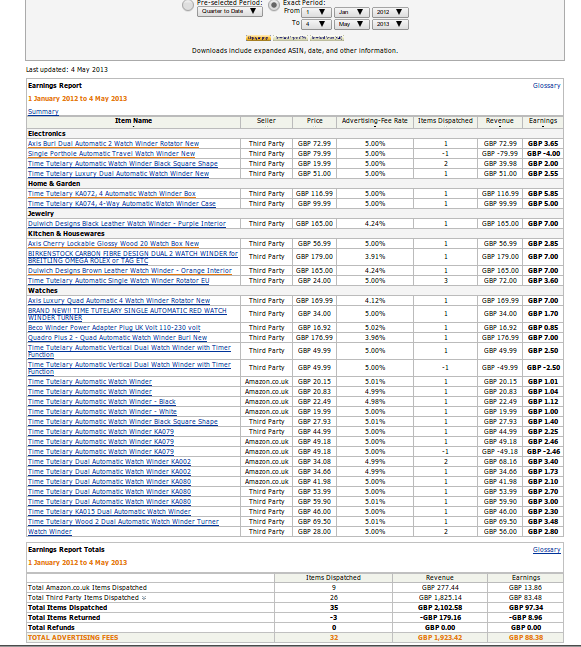This screenshot has height=647, width=581.
Task: Click the Last updated: 4 May 2013 text
Action: [67, 70]
